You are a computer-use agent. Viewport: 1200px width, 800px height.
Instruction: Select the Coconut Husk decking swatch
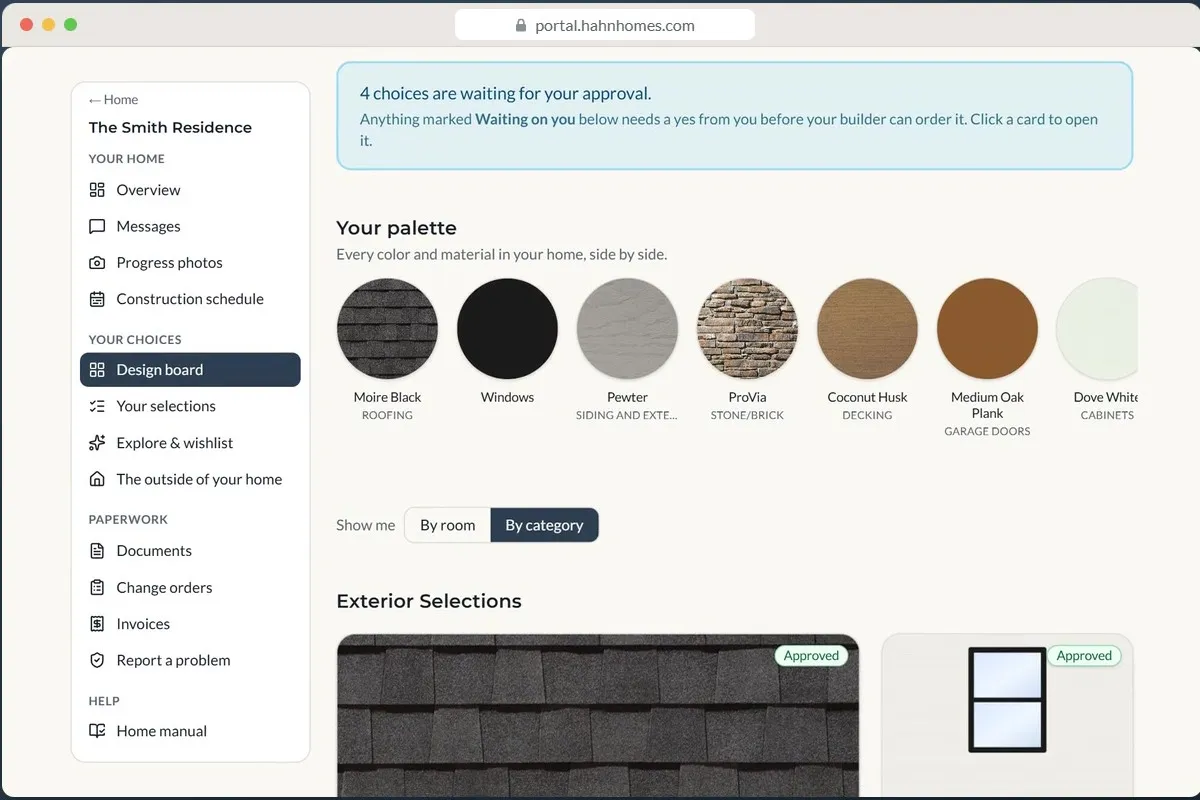click(x=867, y=329)
